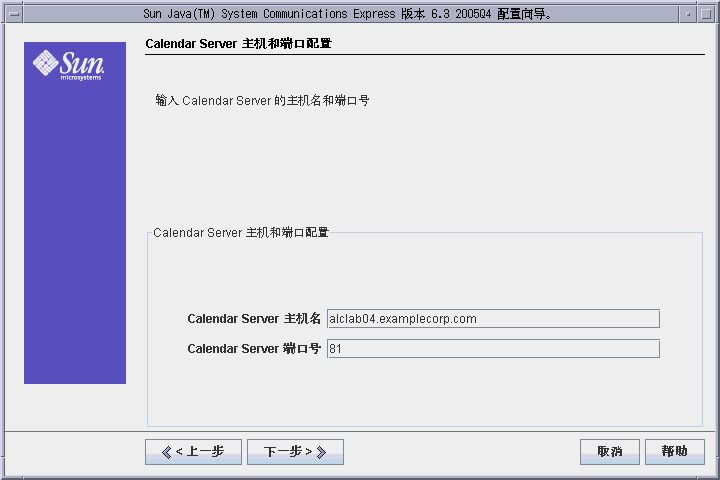Go back with the 上一步 button

(x=193, y=452)
